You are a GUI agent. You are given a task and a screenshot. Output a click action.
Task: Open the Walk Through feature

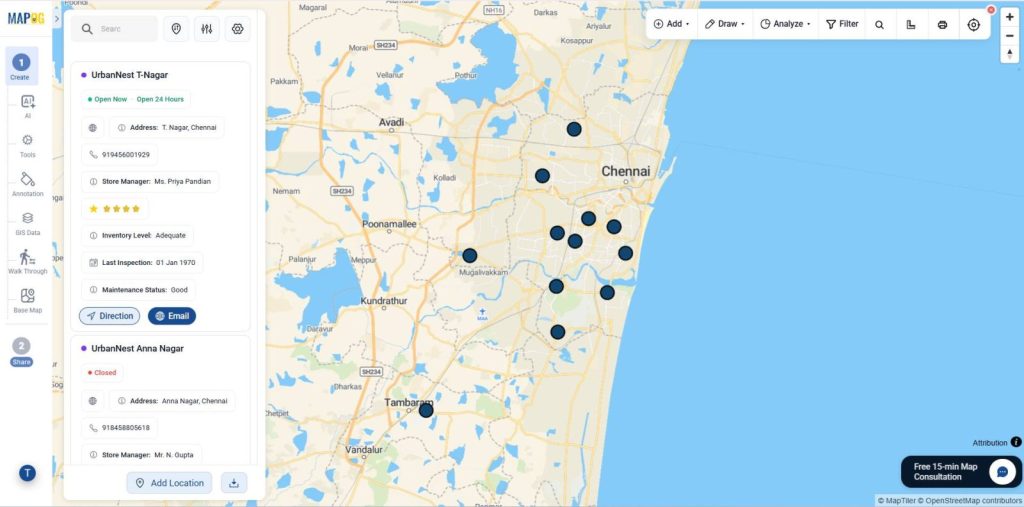coord(27,261)
